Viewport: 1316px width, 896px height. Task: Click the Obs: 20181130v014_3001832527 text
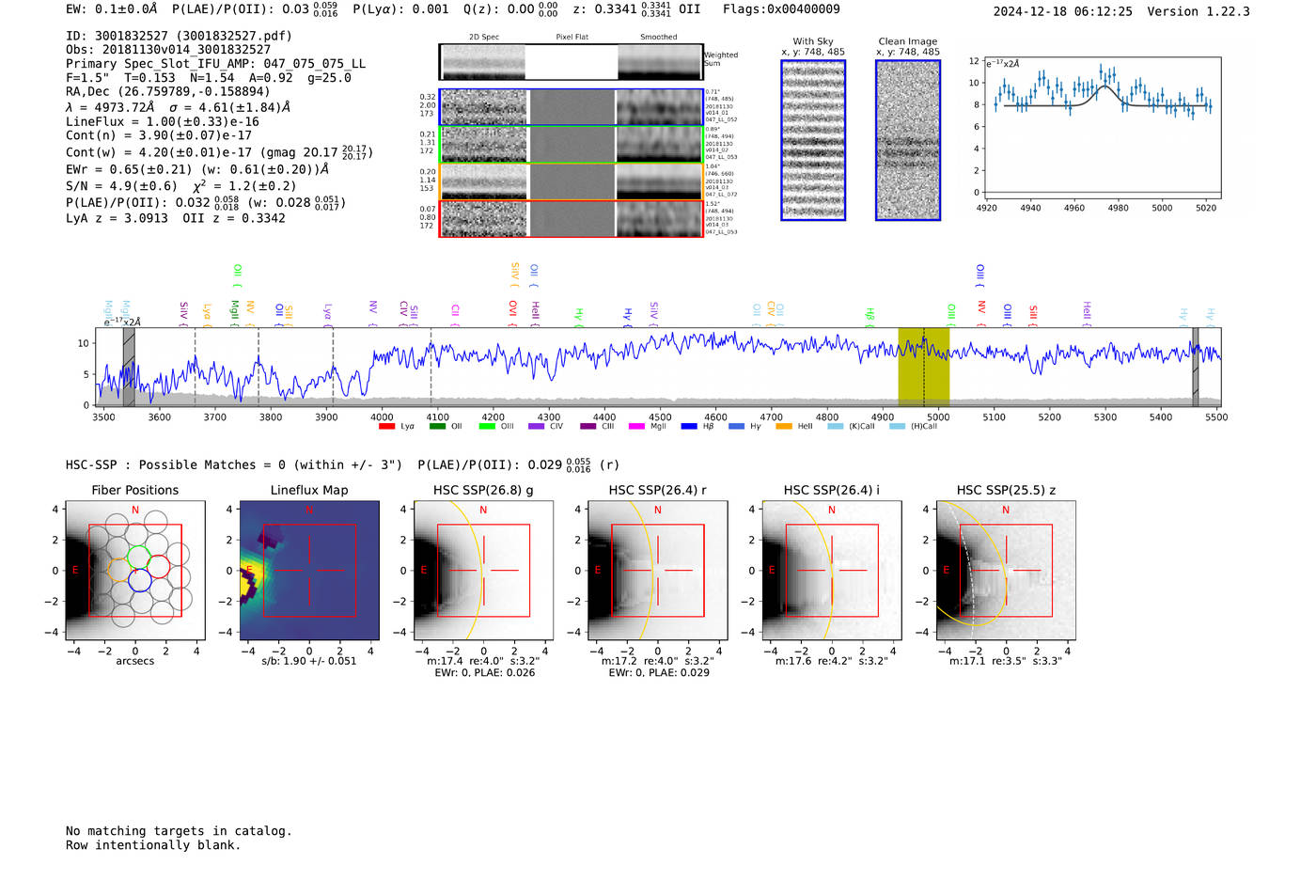click(x=168, y=50)
